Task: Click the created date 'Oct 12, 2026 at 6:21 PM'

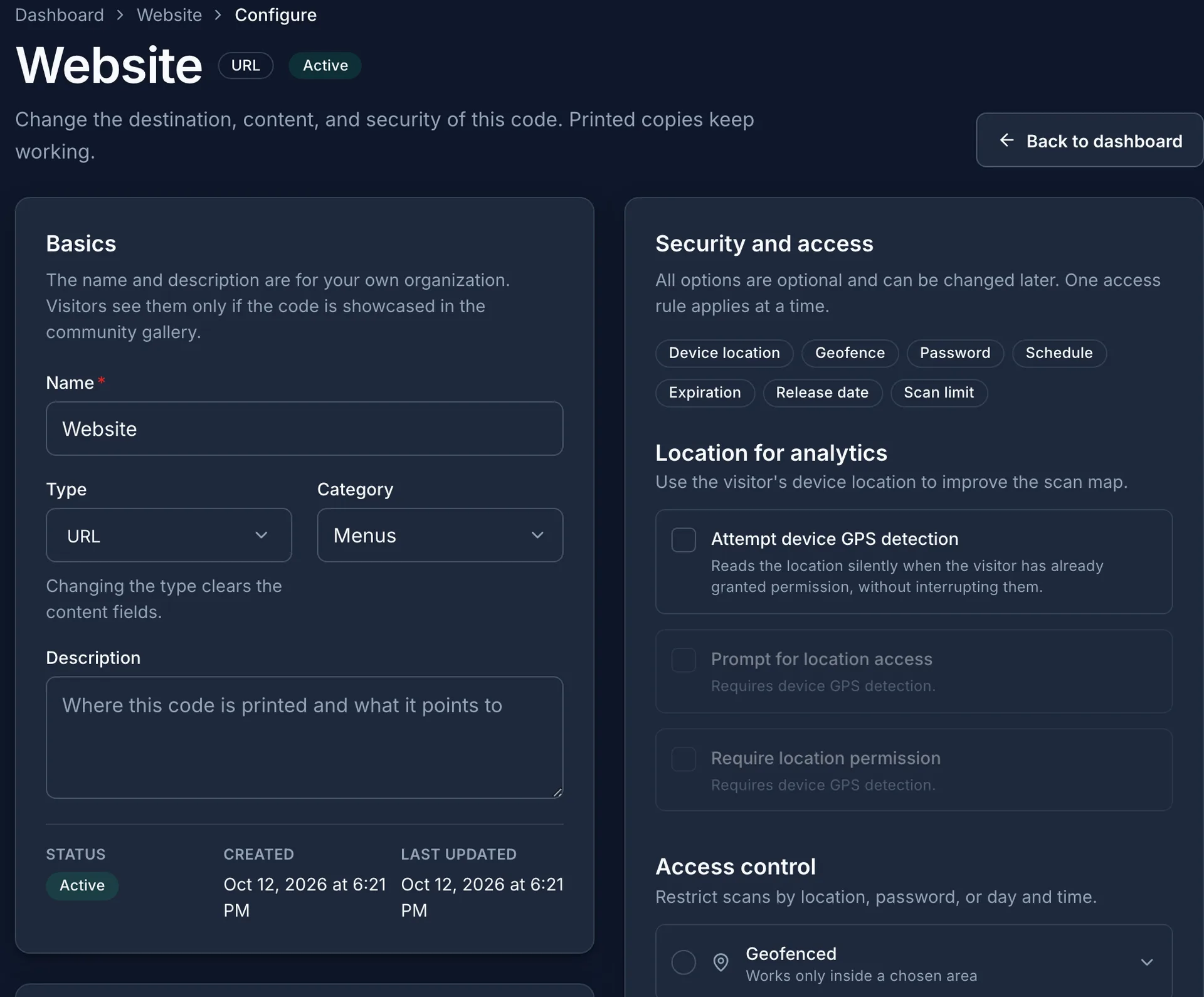Action: pyautogui.click(x=305, y=897)
